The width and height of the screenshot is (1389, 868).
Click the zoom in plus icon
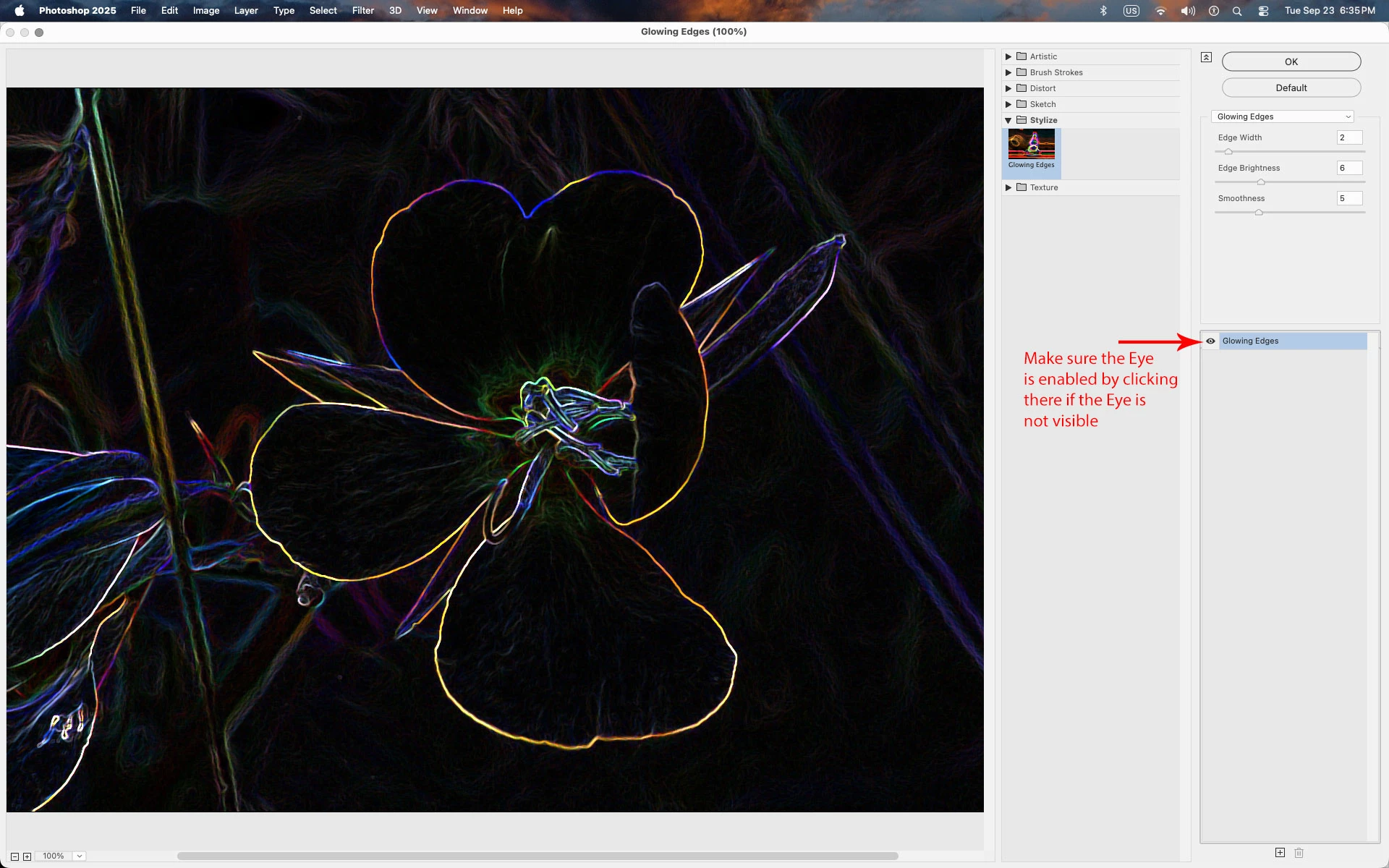click(27, 856)
